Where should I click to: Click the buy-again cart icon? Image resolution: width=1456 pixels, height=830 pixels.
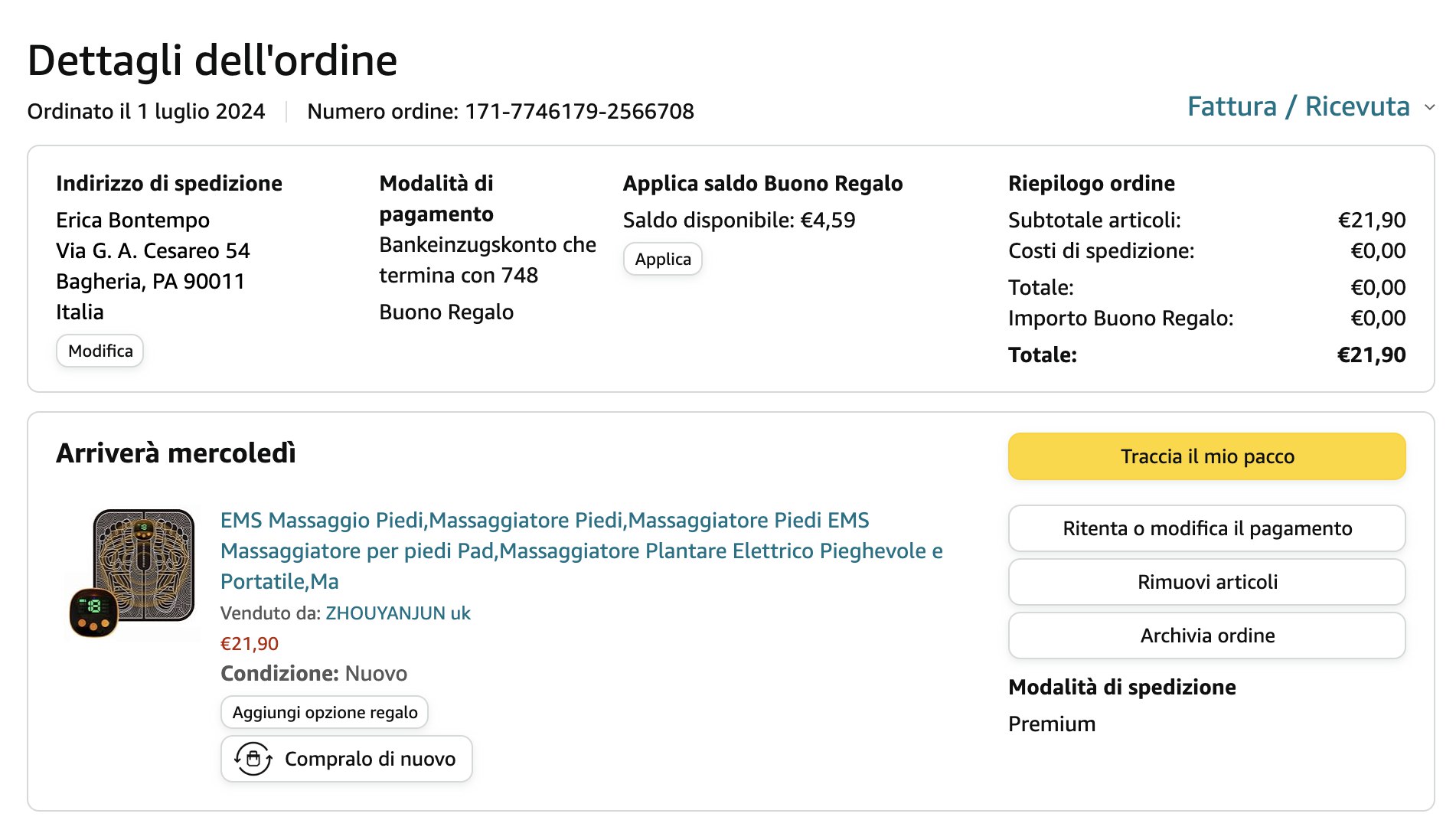tap(253, 759)
